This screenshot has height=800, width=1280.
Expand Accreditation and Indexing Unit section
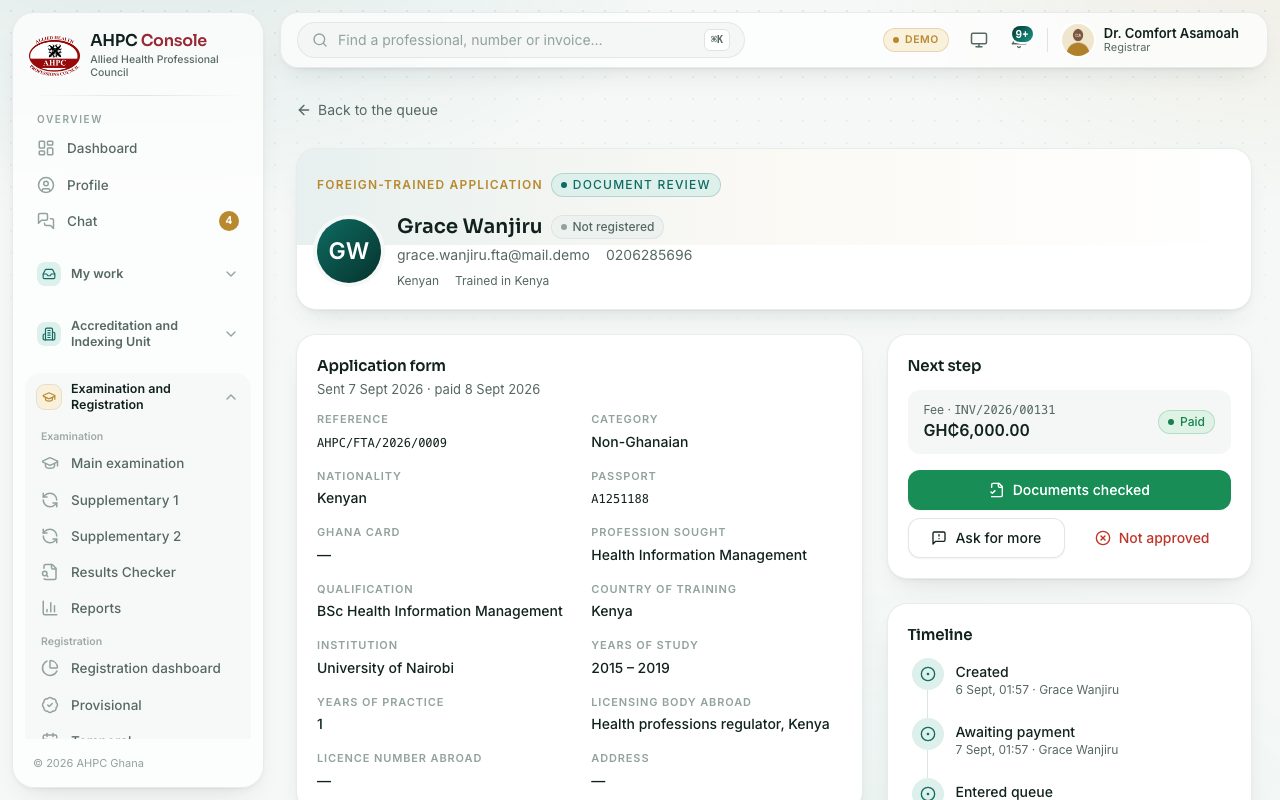tap(138, 334)
